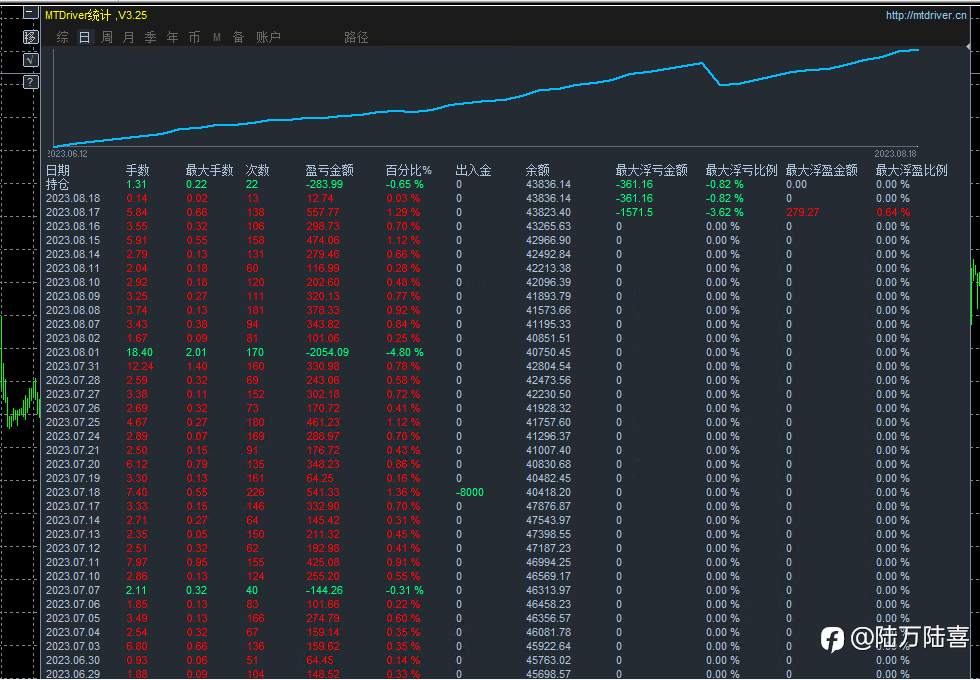
Task: Collapse the MTDriver panel with minus icon
Action: [x=31, y=13]
